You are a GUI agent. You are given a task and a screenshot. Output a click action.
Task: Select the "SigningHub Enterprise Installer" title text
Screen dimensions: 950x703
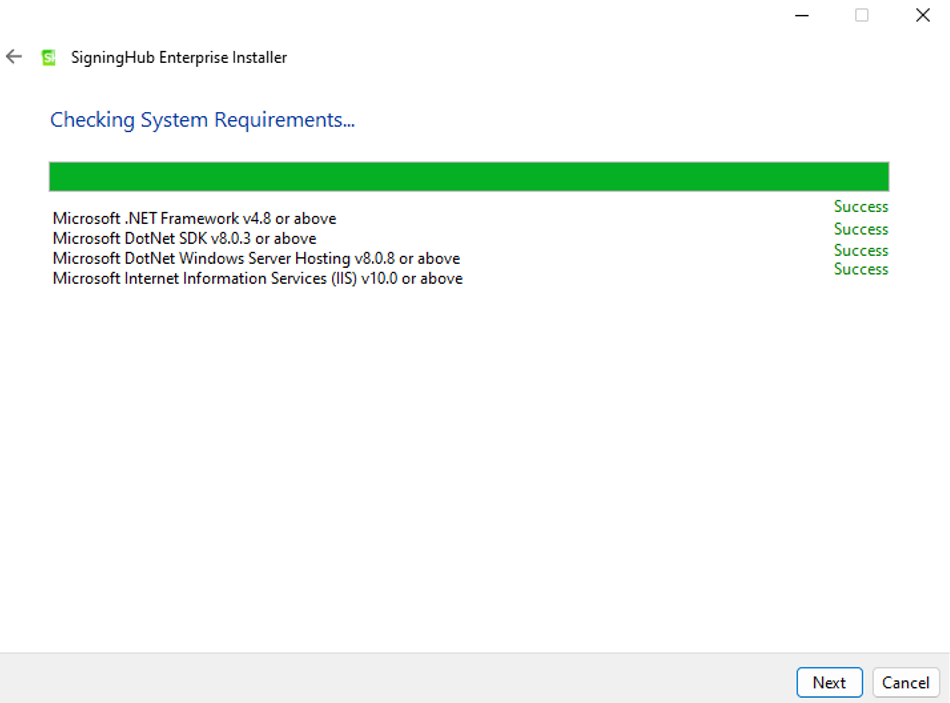pyautogui.click(x=179, y=58)
